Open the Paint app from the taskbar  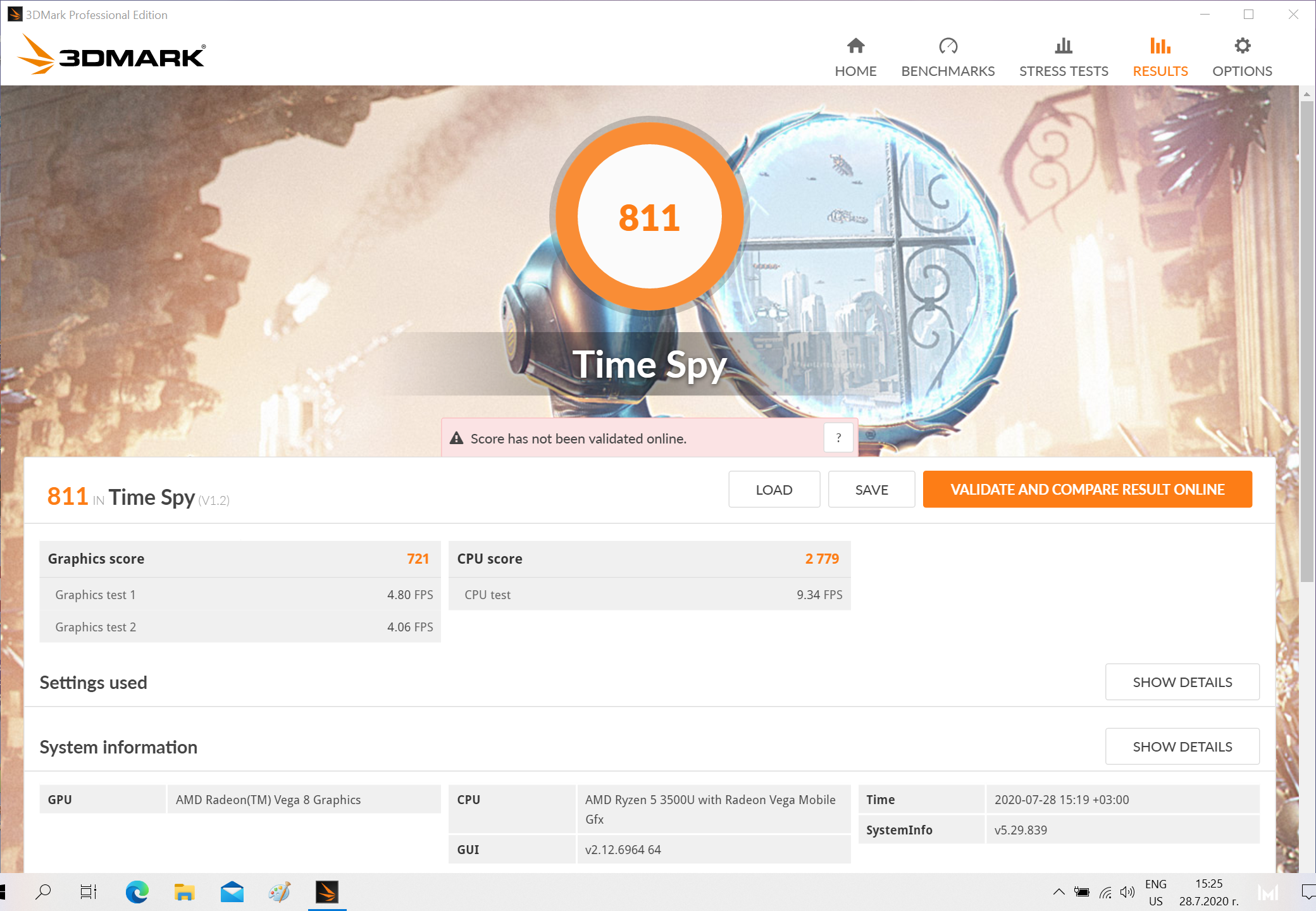click(x=279, y=892)
